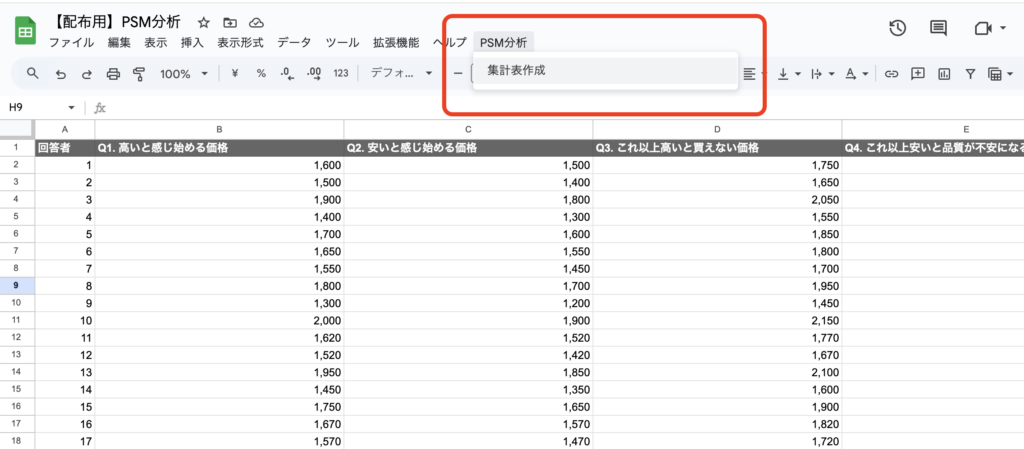Screen dimensions: 1024x449
Task: Open the データ menu
Action: (294, 42)
